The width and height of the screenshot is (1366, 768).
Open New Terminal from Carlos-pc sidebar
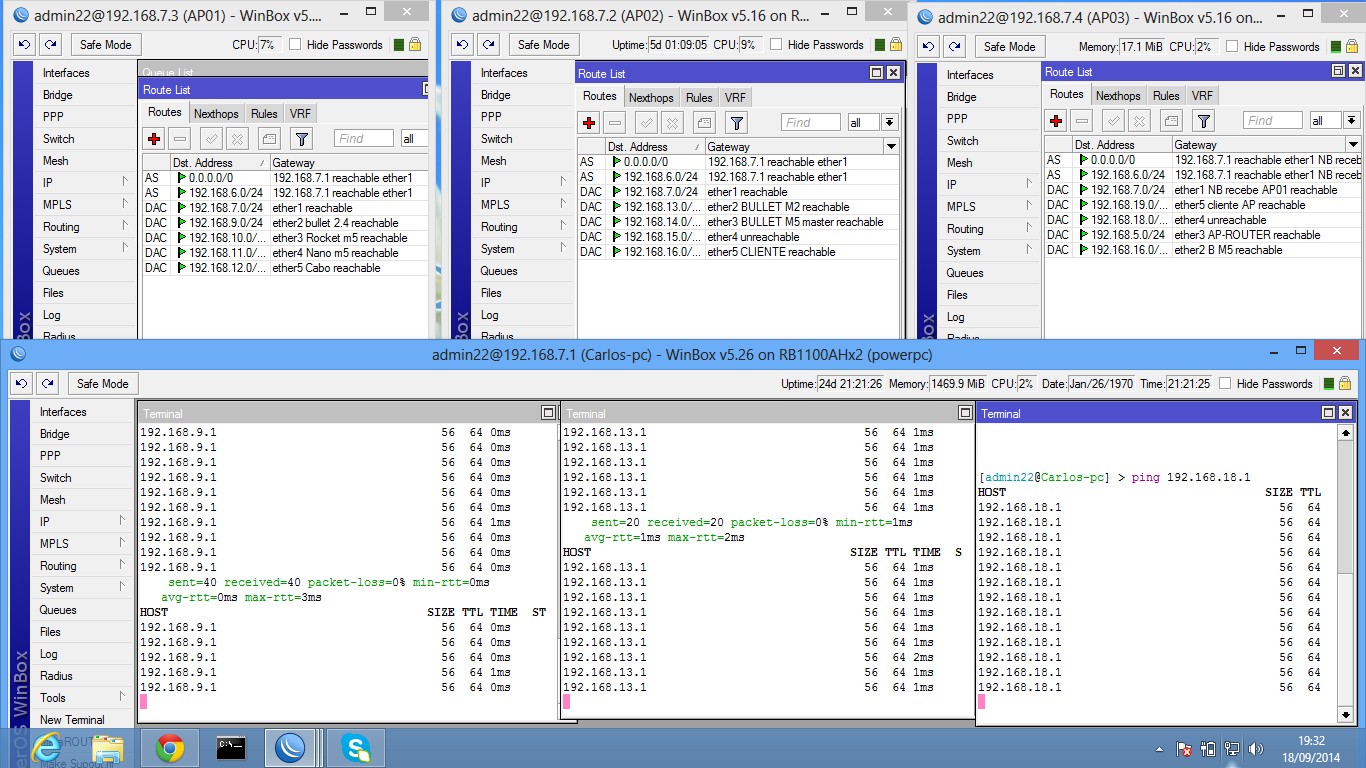[72, 720]
